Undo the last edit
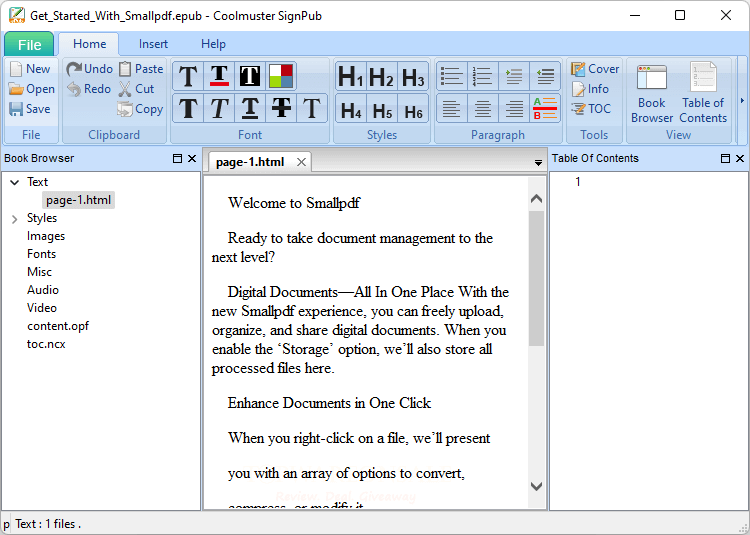 tap(89, 69)
